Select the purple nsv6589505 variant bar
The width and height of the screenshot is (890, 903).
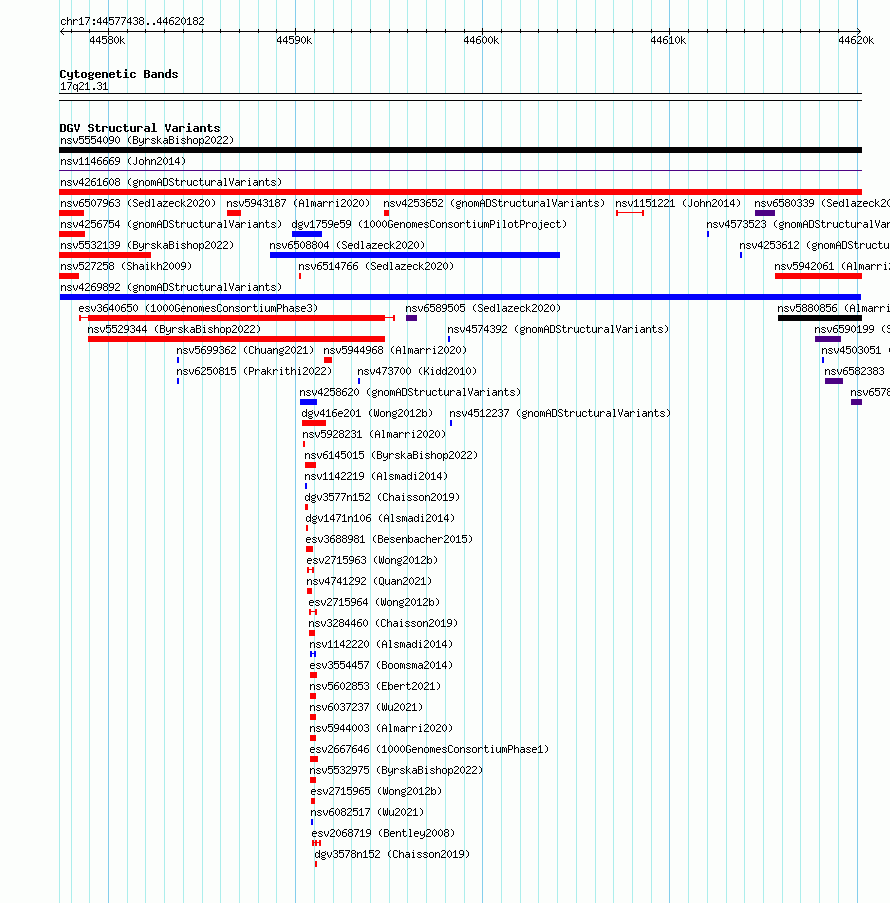[x=411, y=318]
